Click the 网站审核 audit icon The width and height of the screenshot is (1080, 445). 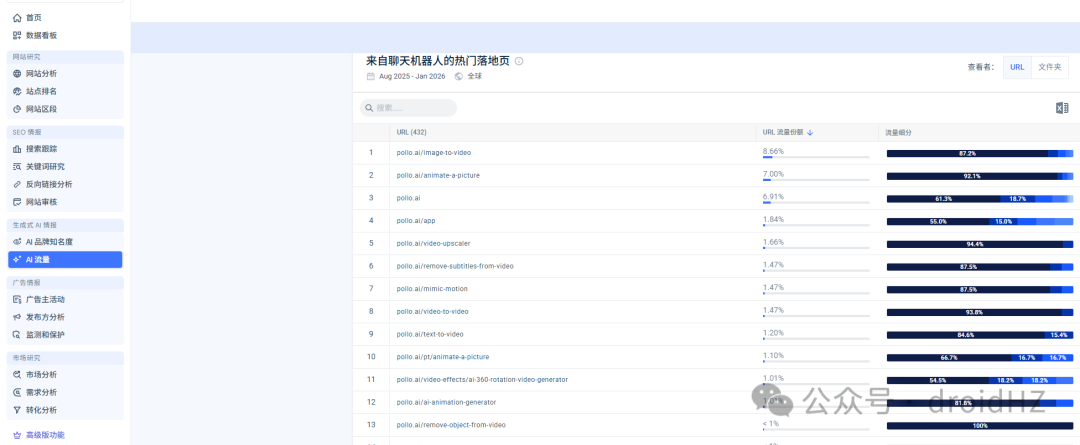(x=17, y=202)
